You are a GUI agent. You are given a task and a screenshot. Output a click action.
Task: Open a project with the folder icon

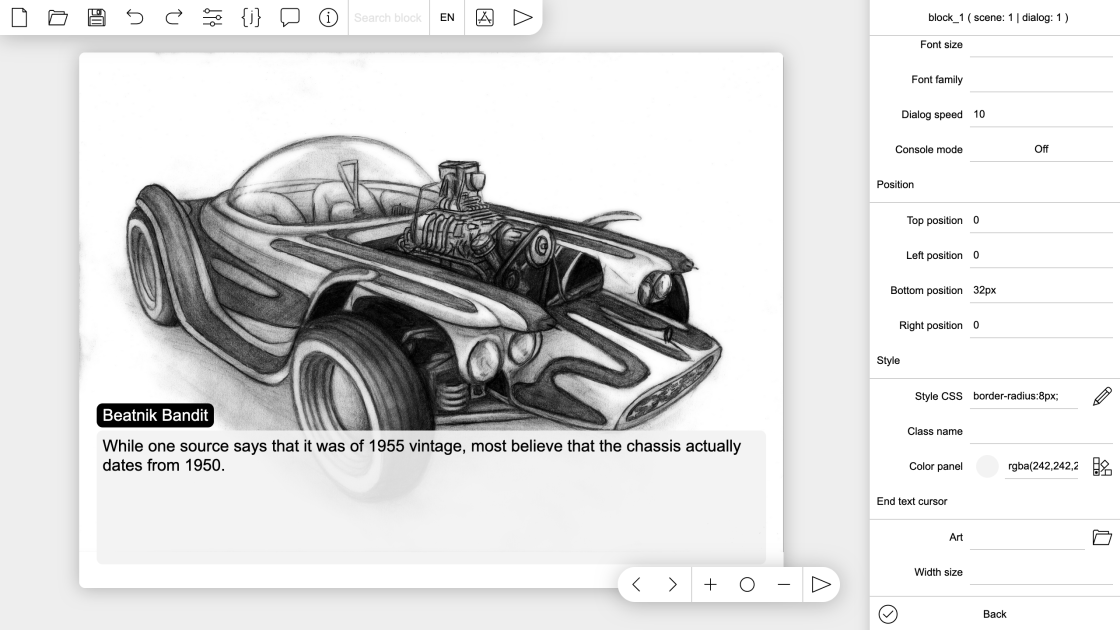click(58, 17)
